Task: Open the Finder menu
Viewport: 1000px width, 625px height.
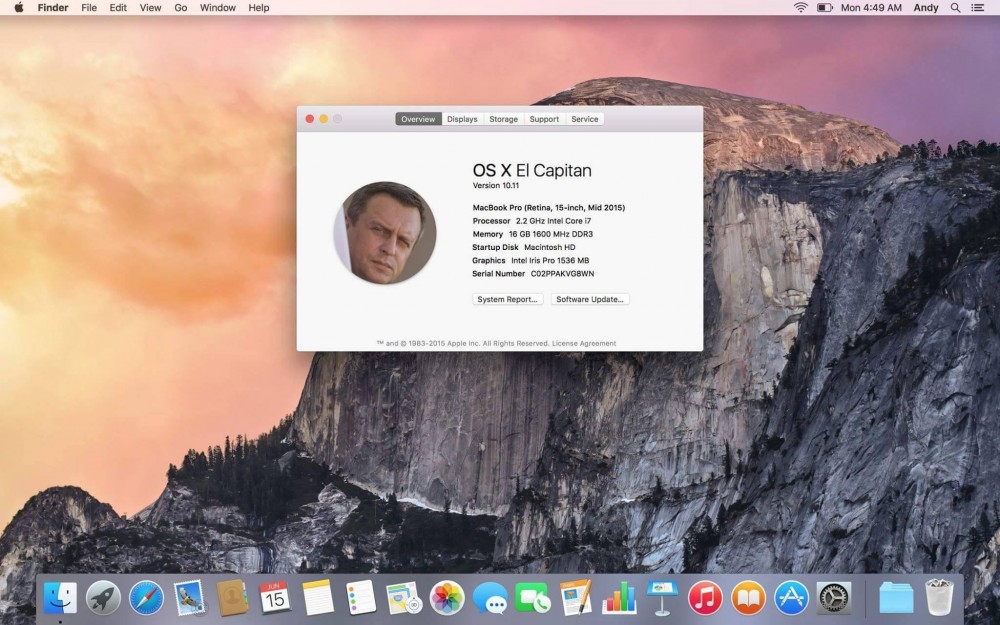Action: click(x=53, y=8)
